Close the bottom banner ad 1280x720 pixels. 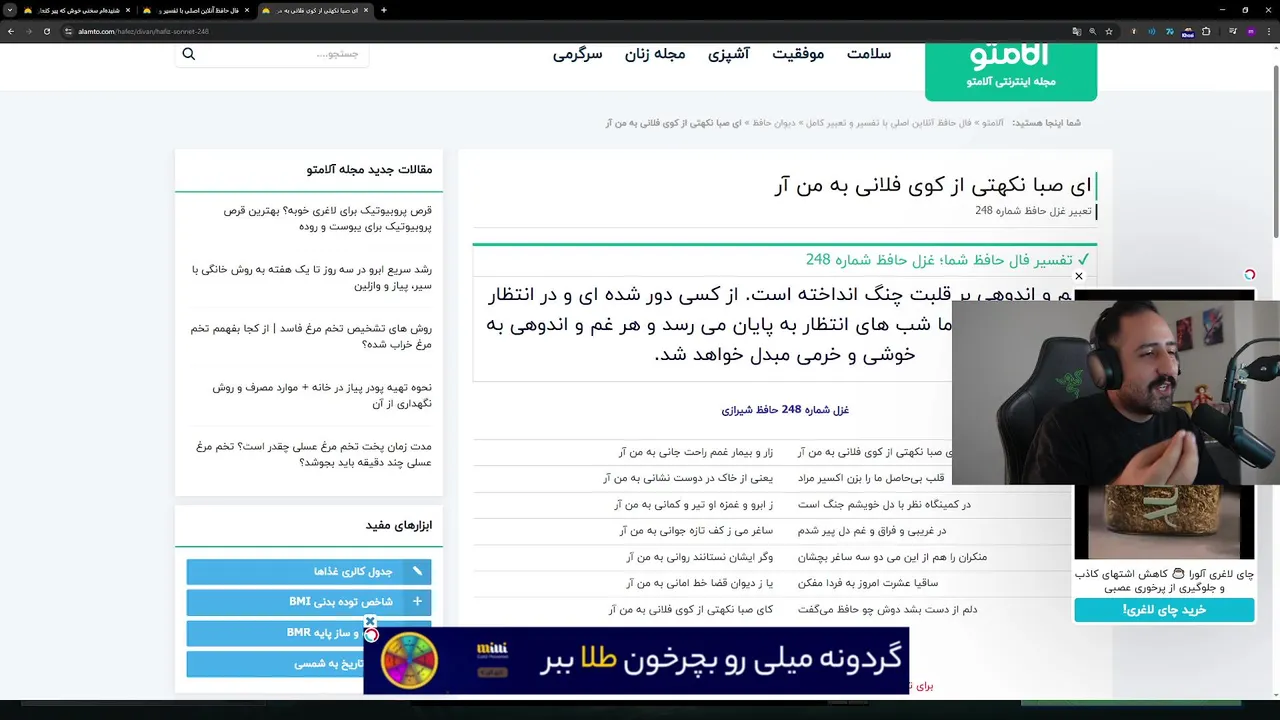pos(370,621)
